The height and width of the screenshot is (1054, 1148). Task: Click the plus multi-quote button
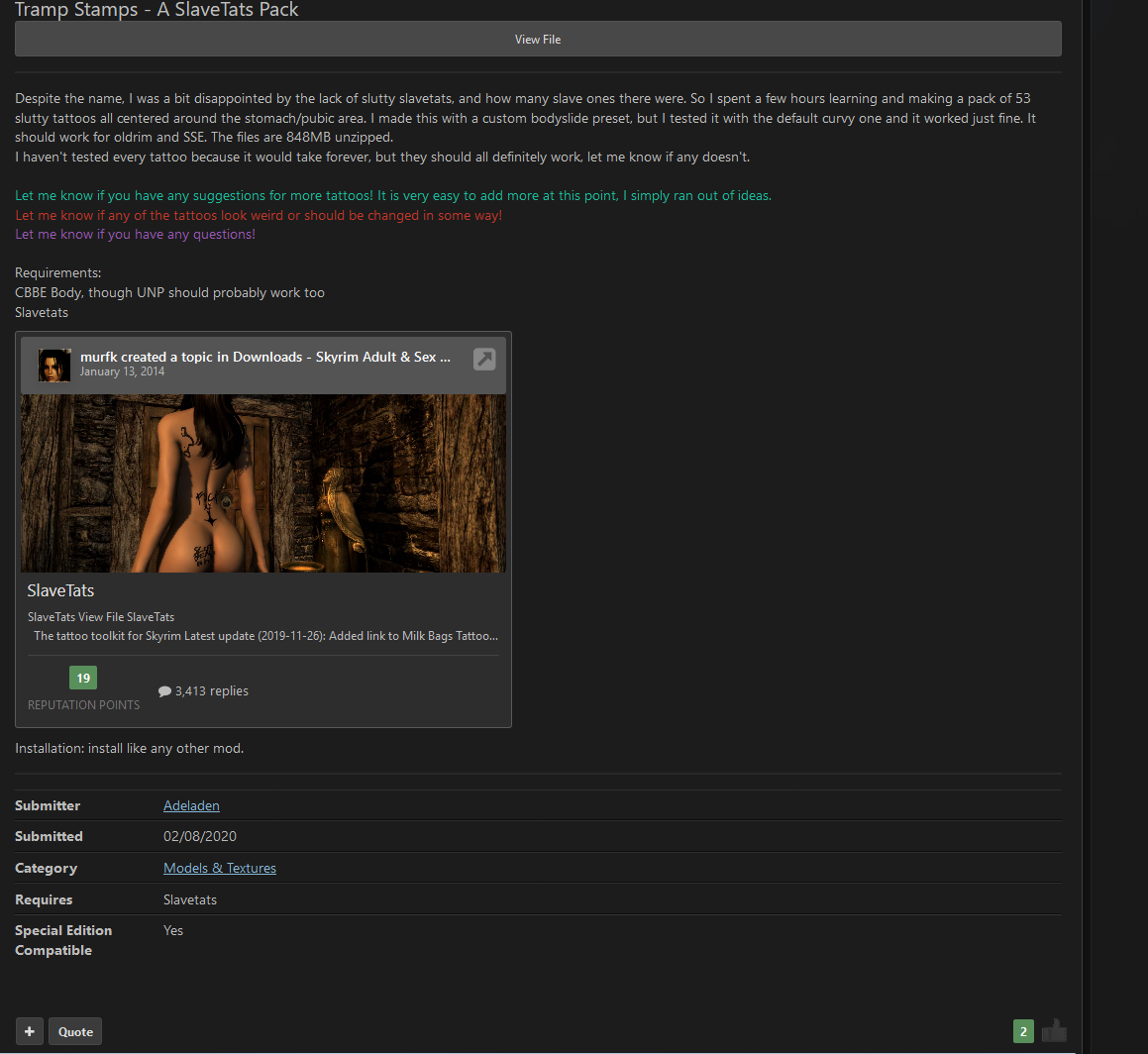30,1031
